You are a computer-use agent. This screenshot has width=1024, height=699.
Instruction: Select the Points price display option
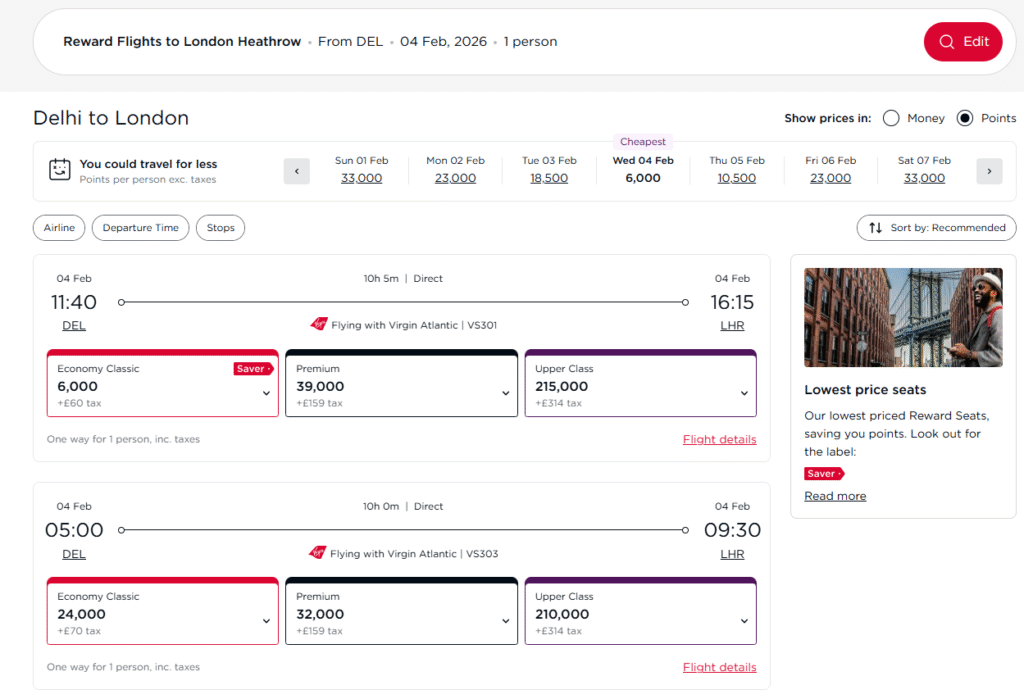point(965,118)
